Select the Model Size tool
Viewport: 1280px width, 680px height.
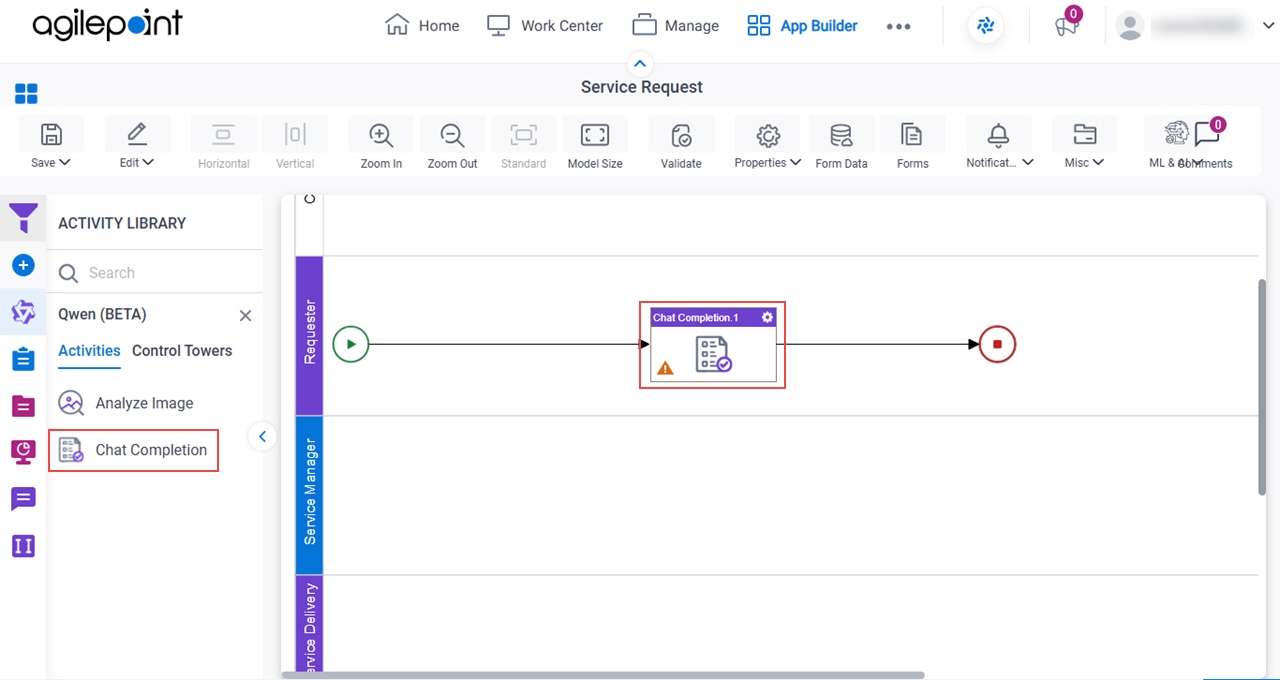pyautogui.click(x=595, y=135)
